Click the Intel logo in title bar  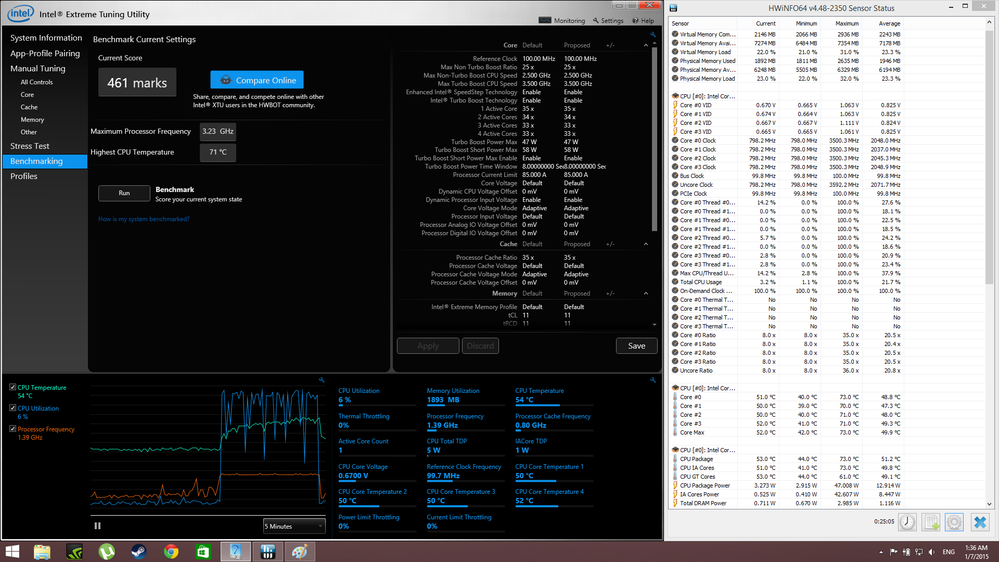tap(20, 13)
